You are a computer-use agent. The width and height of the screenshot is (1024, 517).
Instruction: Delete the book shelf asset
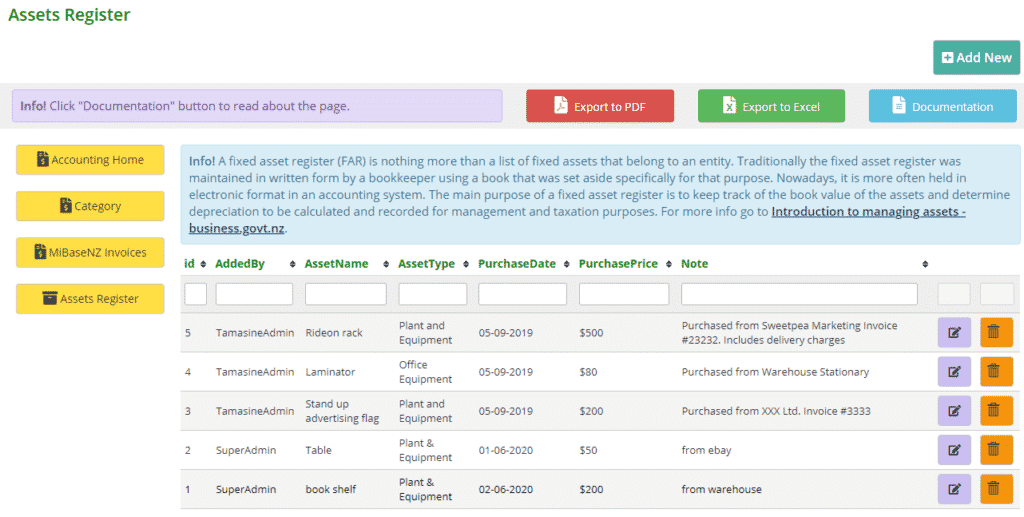(x=996, y=490)
